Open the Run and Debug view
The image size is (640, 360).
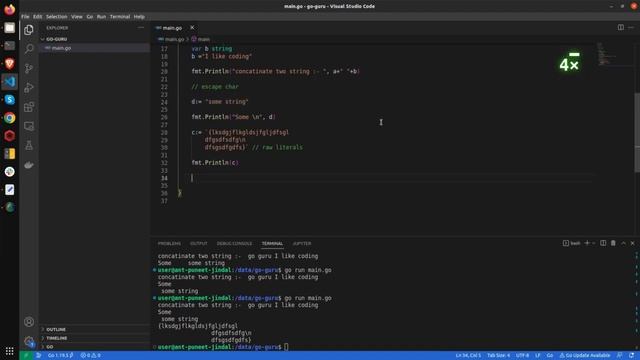pos(29,87)
